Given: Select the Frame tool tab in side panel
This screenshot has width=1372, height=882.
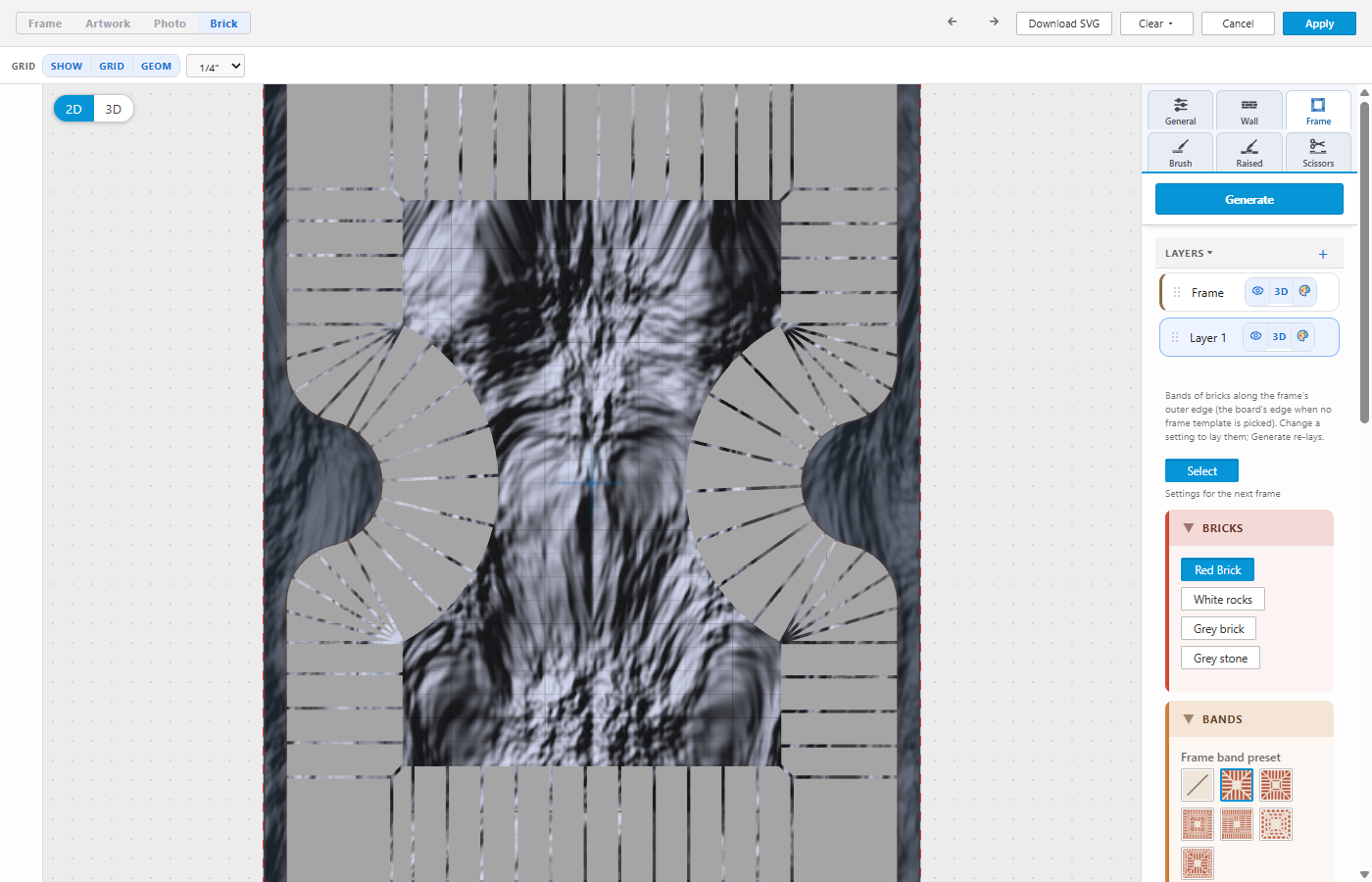Looking at the screenshot, I should tap(1318, 111).
